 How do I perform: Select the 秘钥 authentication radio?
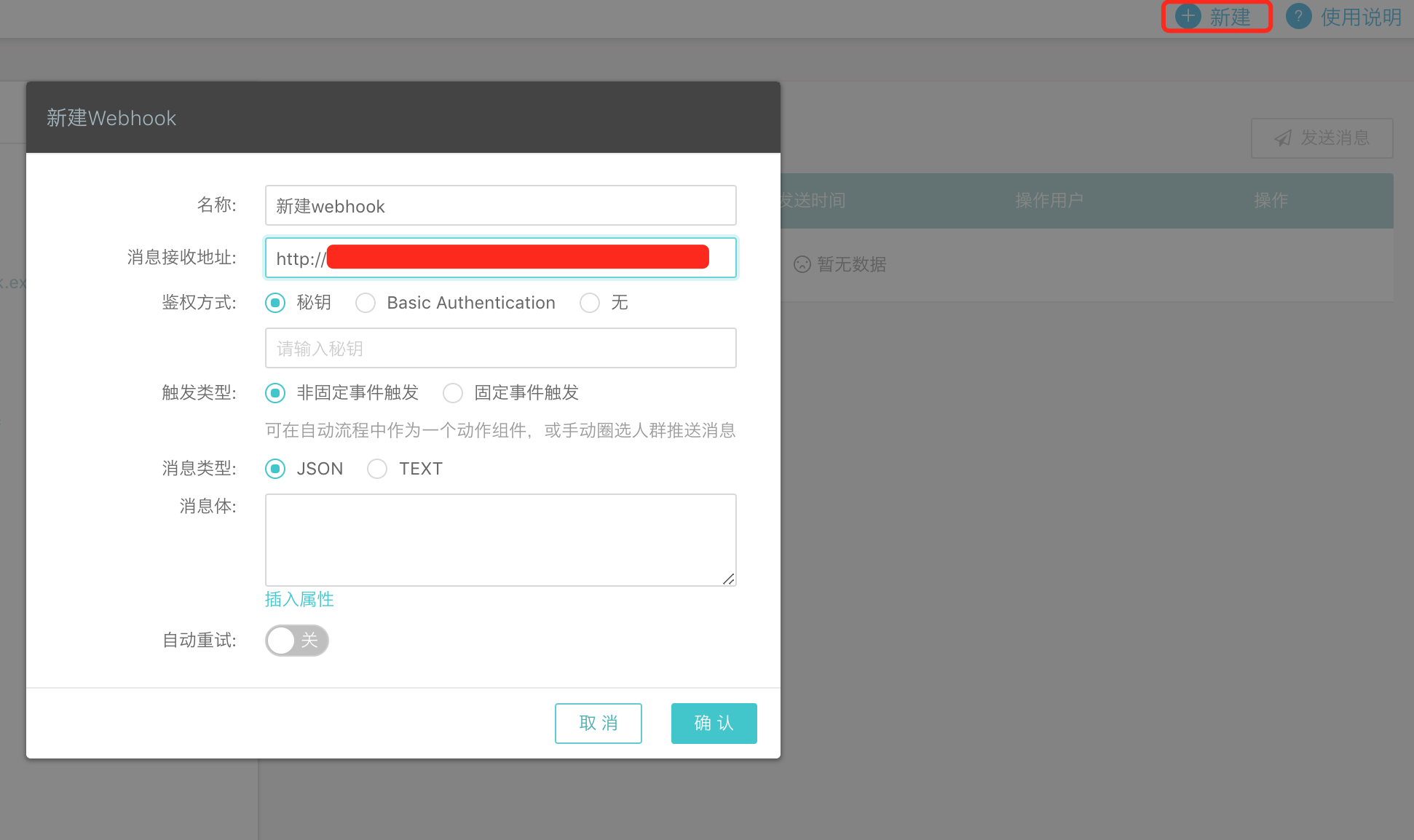(275, 303)
